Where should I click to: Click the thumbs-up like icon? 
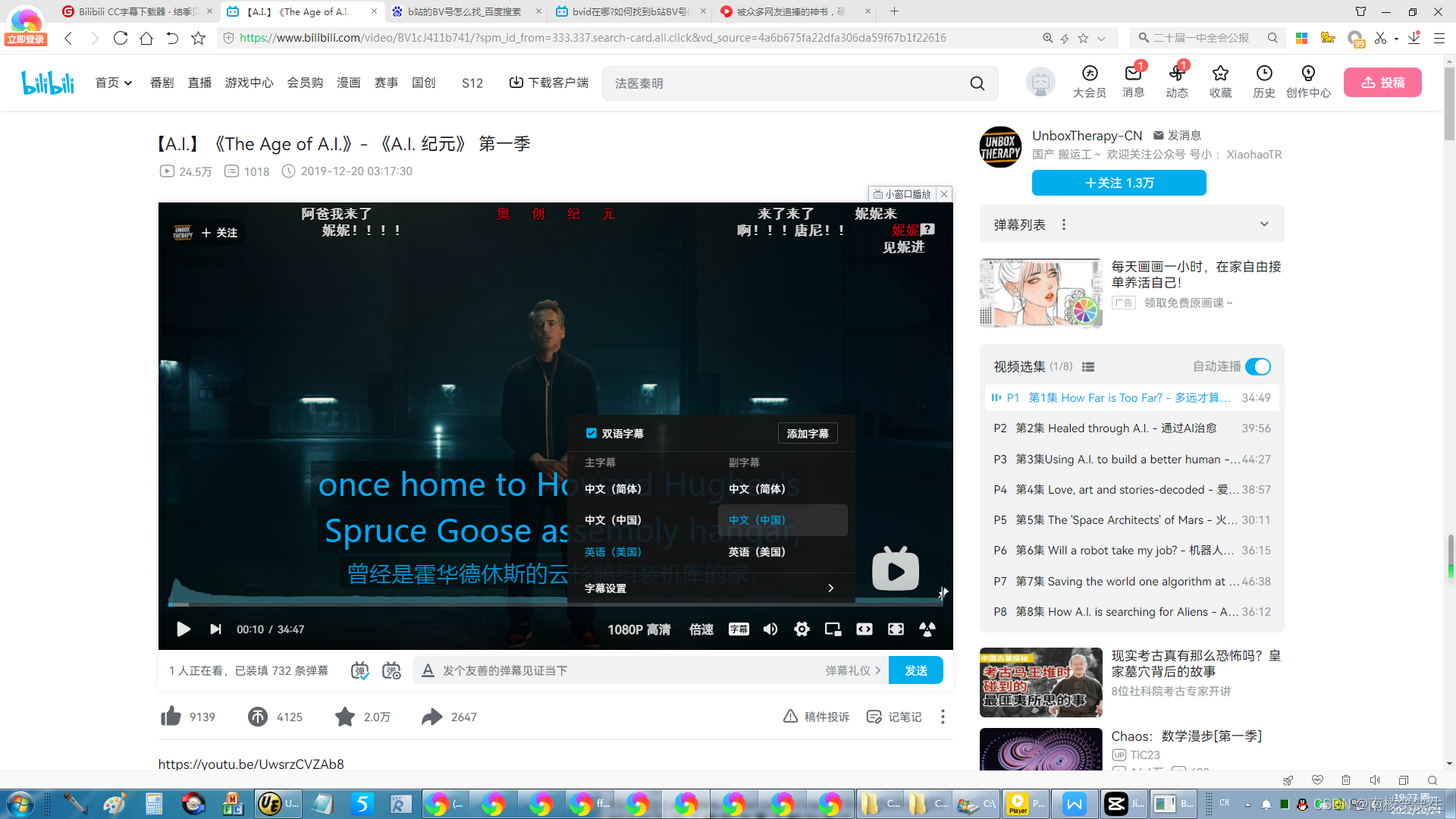click(171, 717)
